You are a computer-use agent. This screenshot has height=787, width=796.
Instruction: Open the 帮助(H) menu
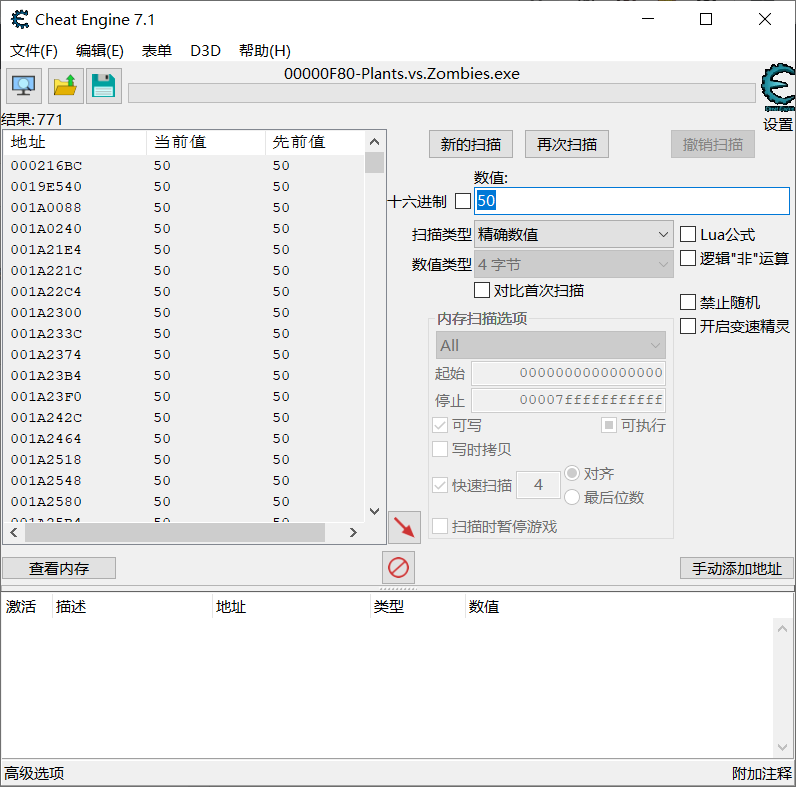pos(264,51)
